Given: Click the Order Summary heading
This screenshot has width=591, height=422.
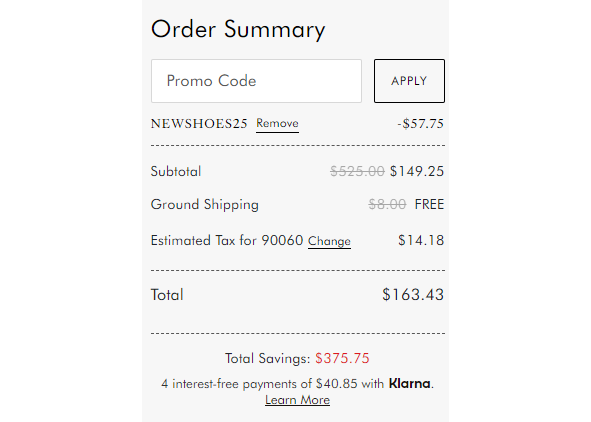Looking at the screenshot, I should point(238,29).
